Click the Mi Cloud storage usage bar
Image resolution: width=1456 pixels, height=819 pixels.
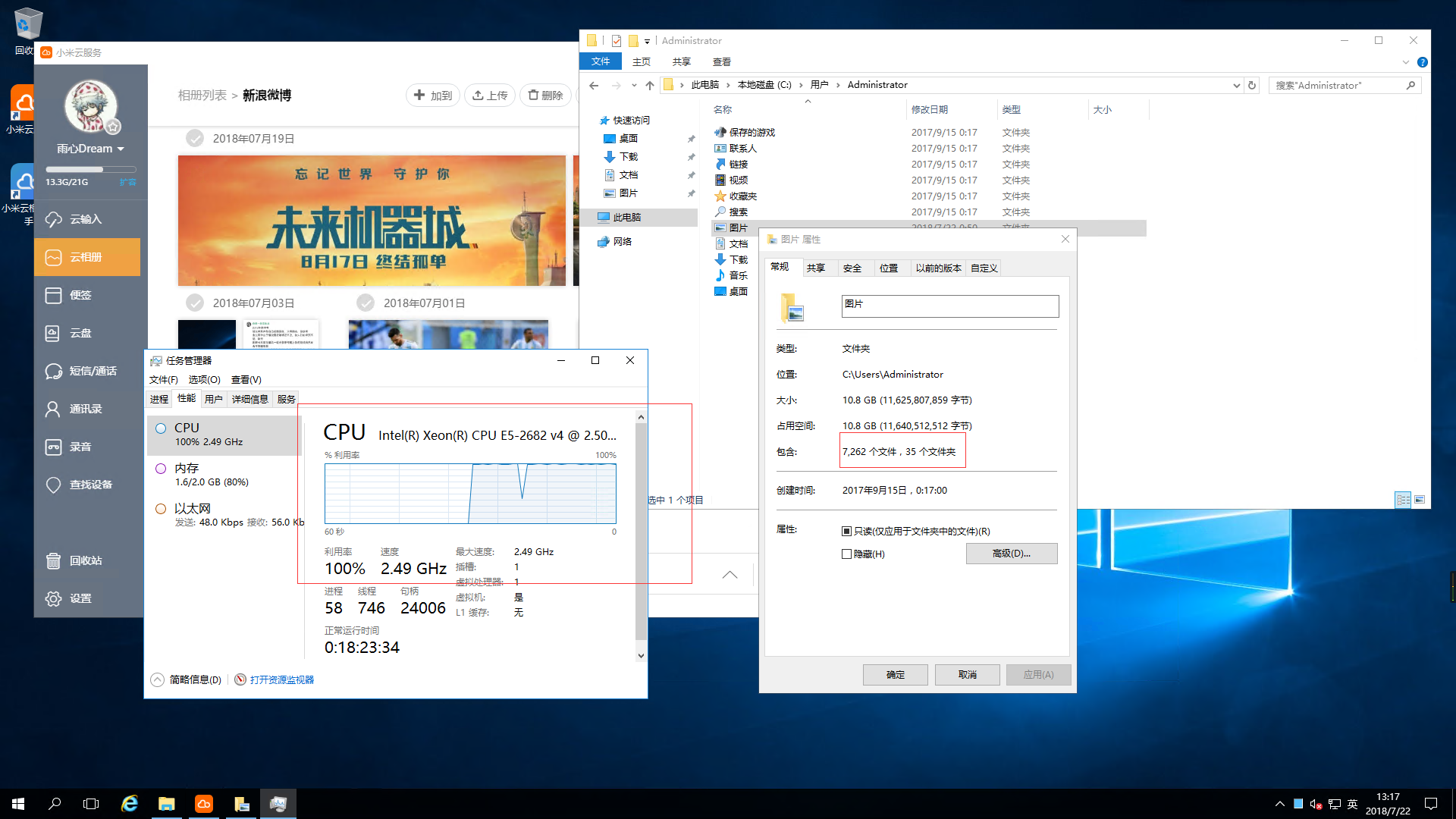[x=90, y=169]
